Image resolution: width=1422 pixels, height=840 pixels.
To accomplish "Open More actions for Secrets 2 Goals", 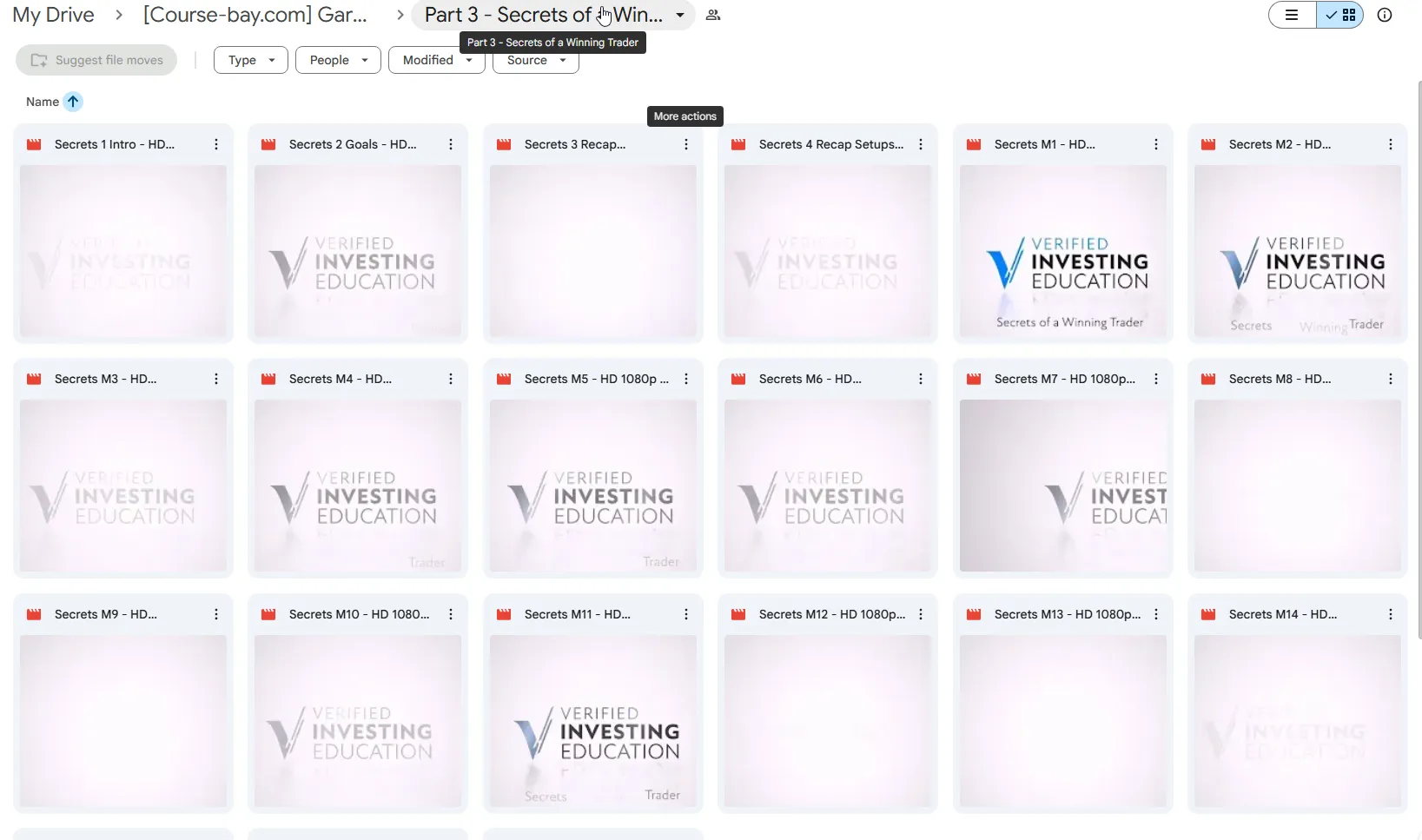I will pos(451,144).
